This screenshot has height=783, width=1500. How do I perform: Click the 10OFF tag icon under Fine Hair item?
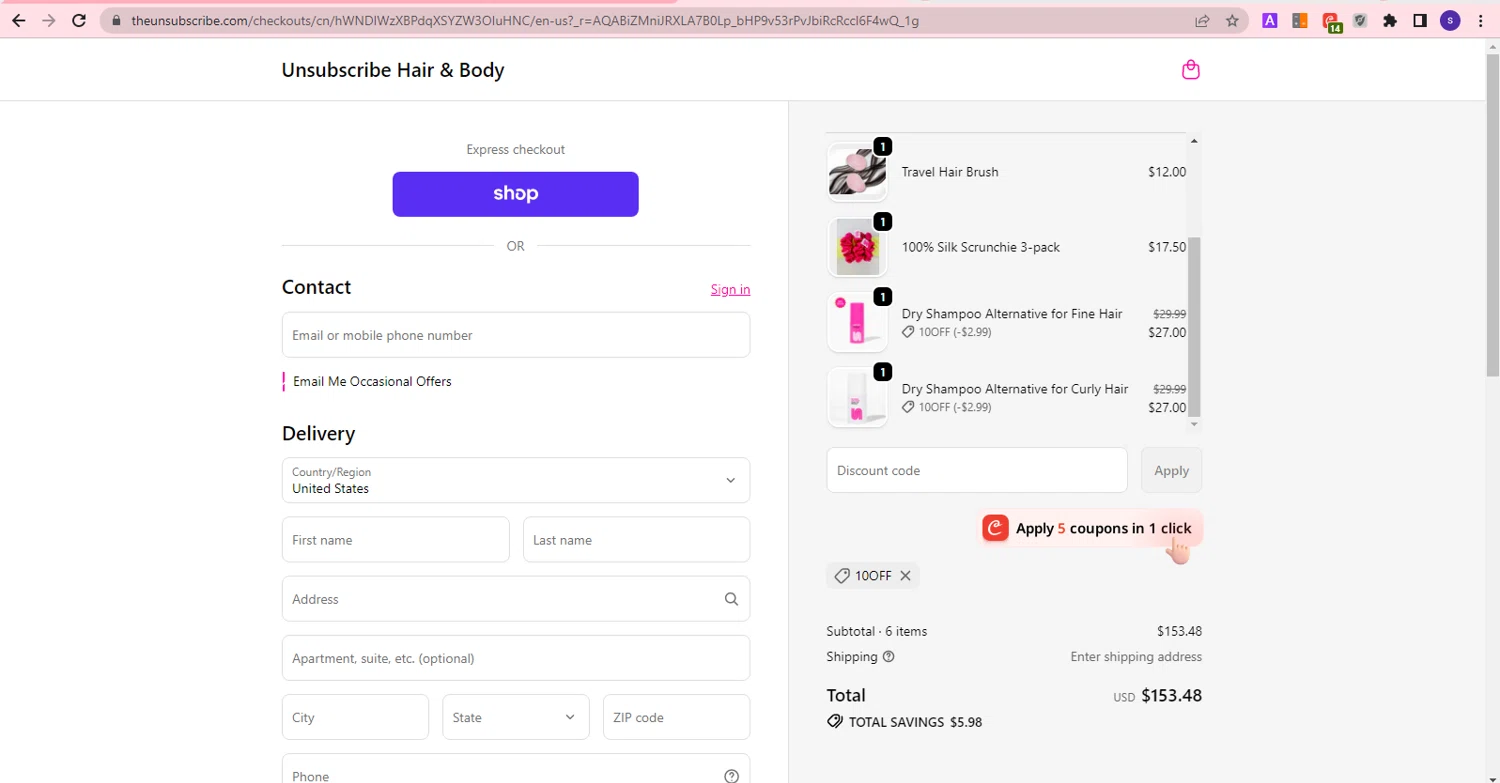(908, 332)
